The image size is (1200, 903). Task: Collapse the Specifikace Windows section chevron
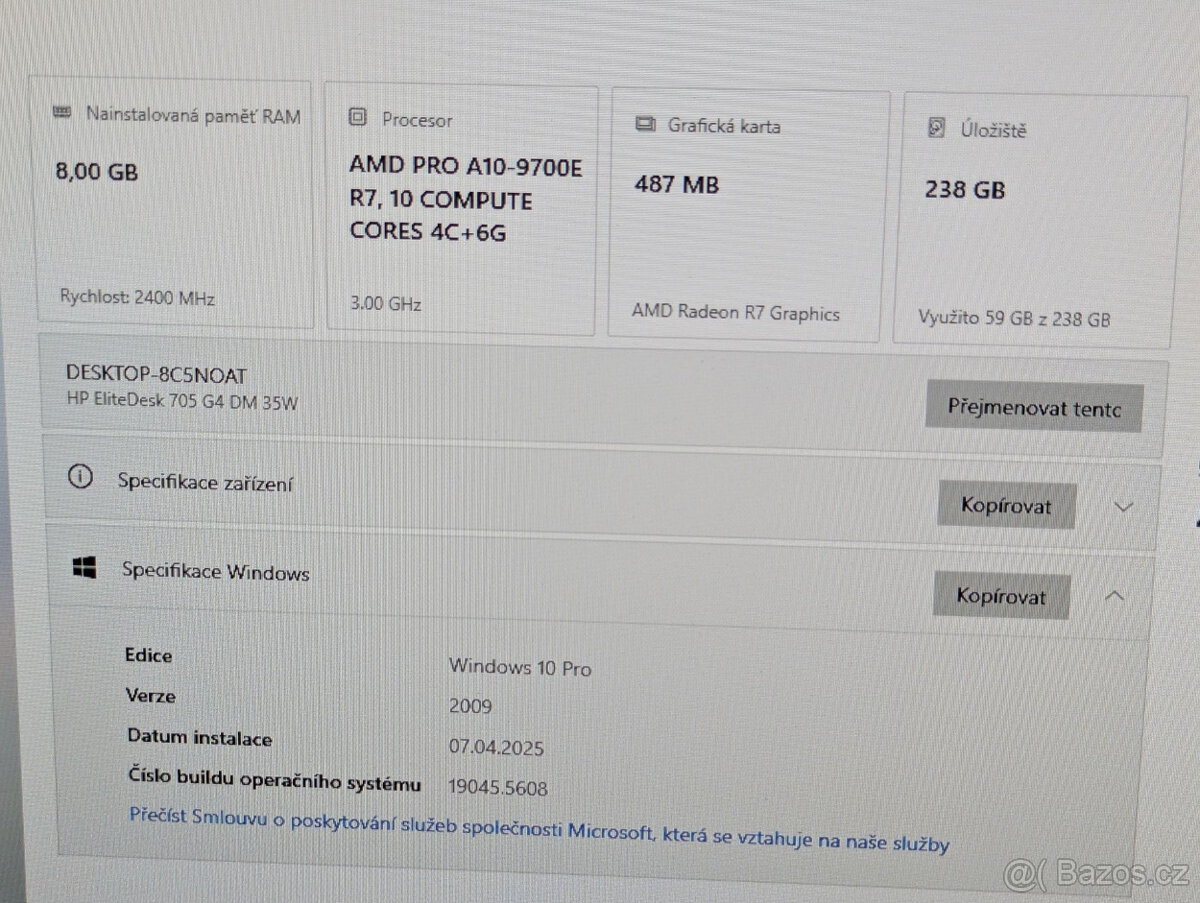[1116, 596]
